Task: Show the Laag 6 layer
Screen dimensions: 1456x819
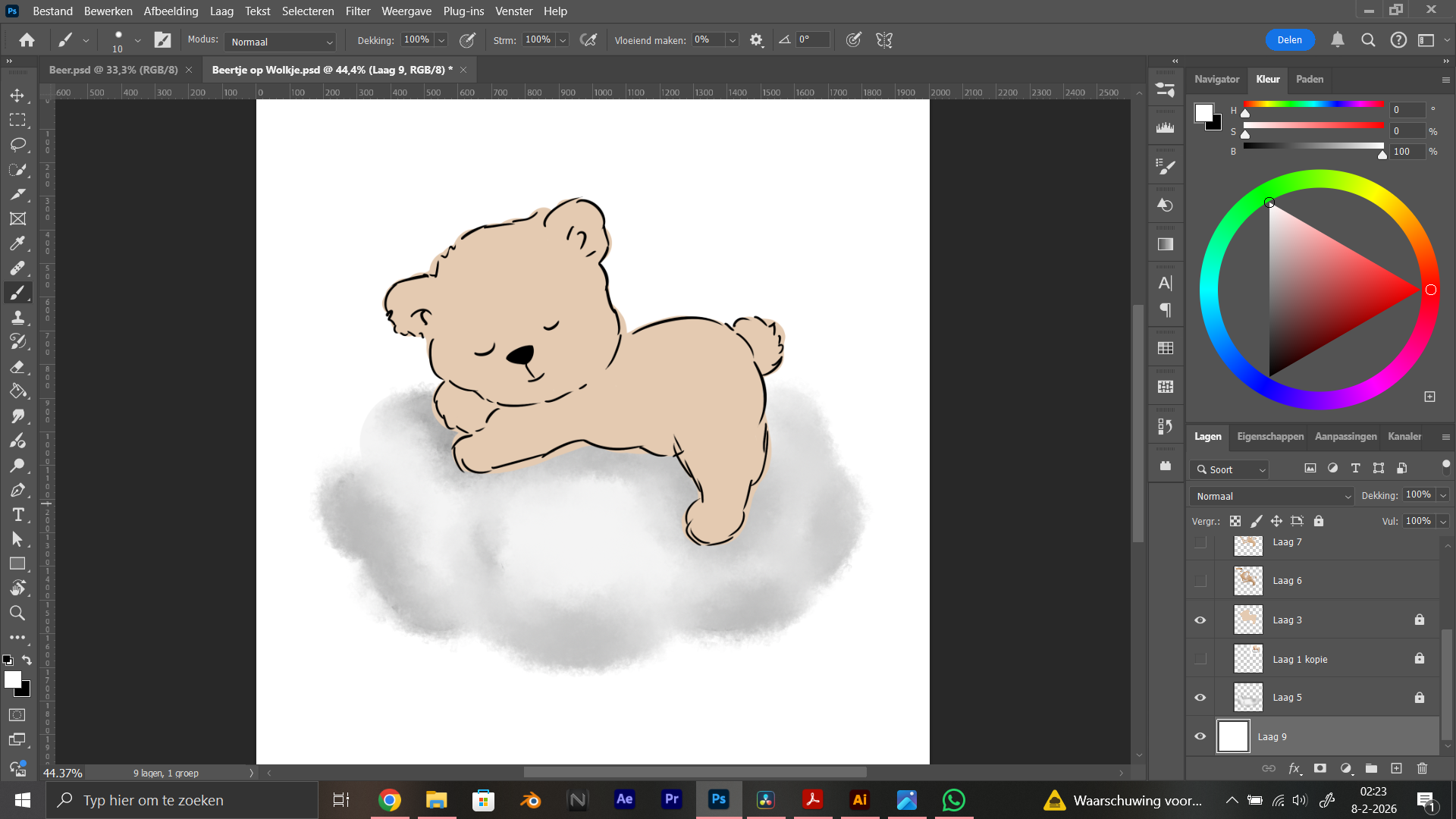Action: coord(1200,581)
